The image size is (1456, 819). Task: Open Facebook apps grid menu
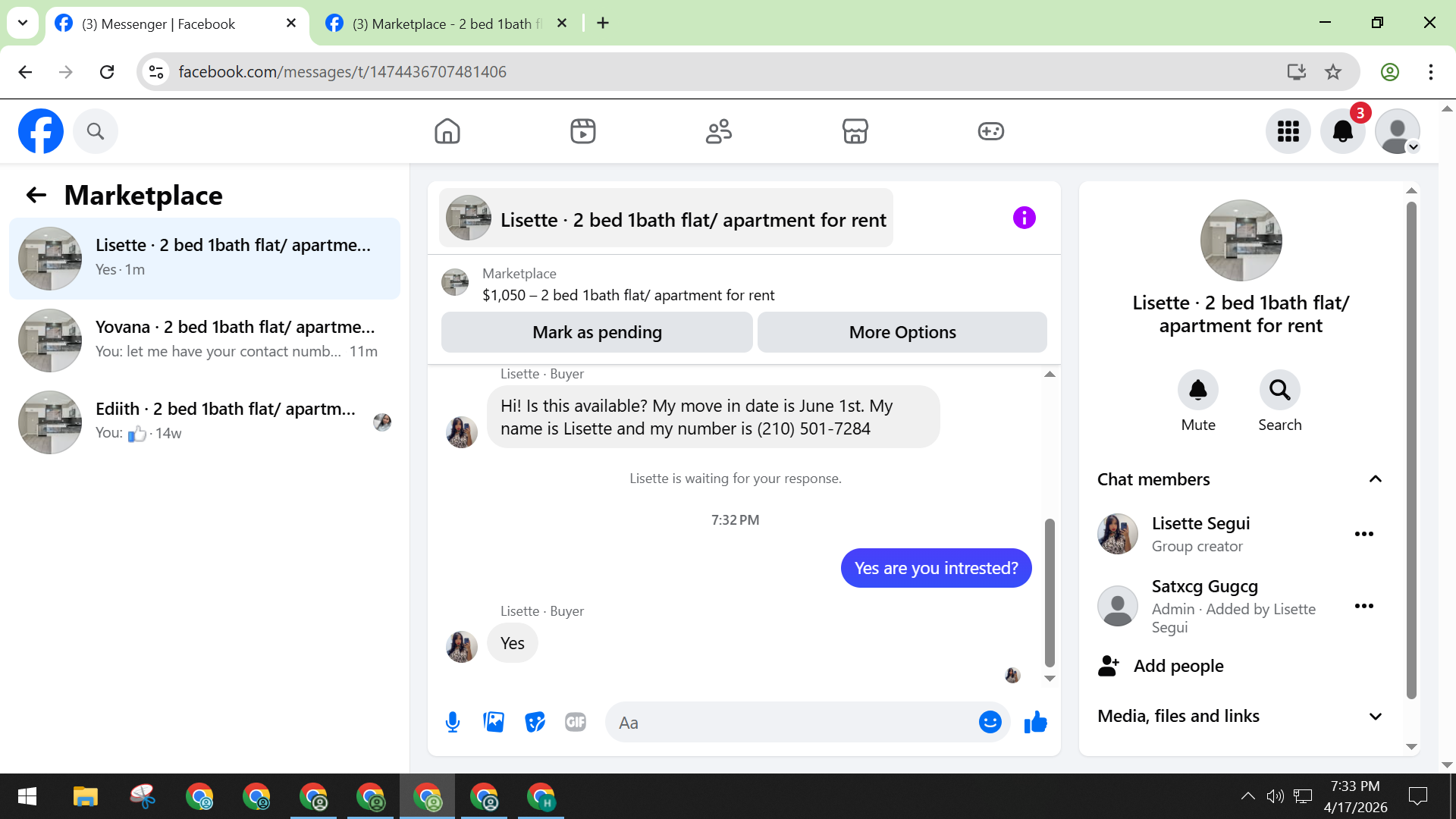pyautogui.click(x=1288, y=131)
